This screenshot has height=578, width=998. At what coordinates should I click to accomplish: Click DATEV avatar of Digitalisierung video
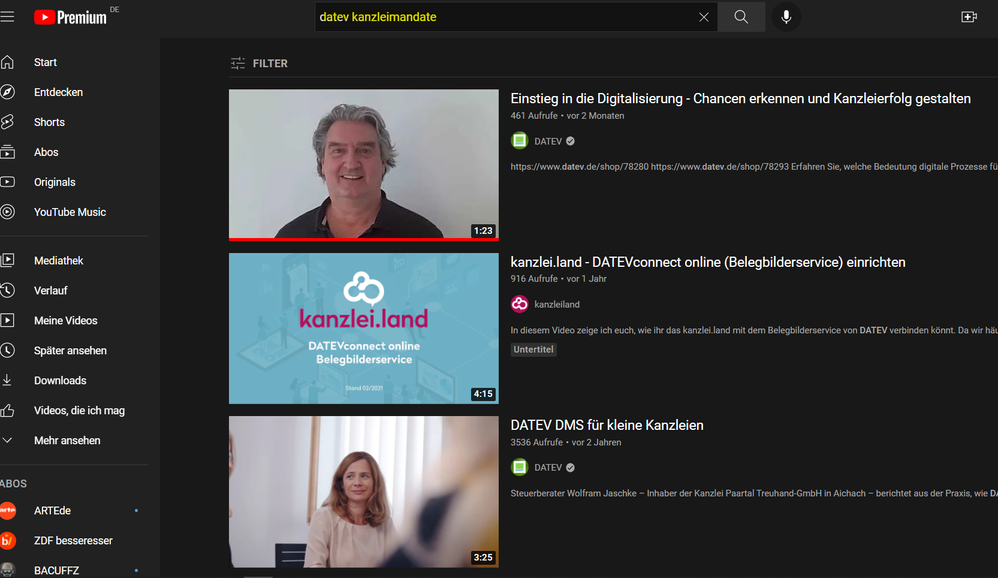519,141
